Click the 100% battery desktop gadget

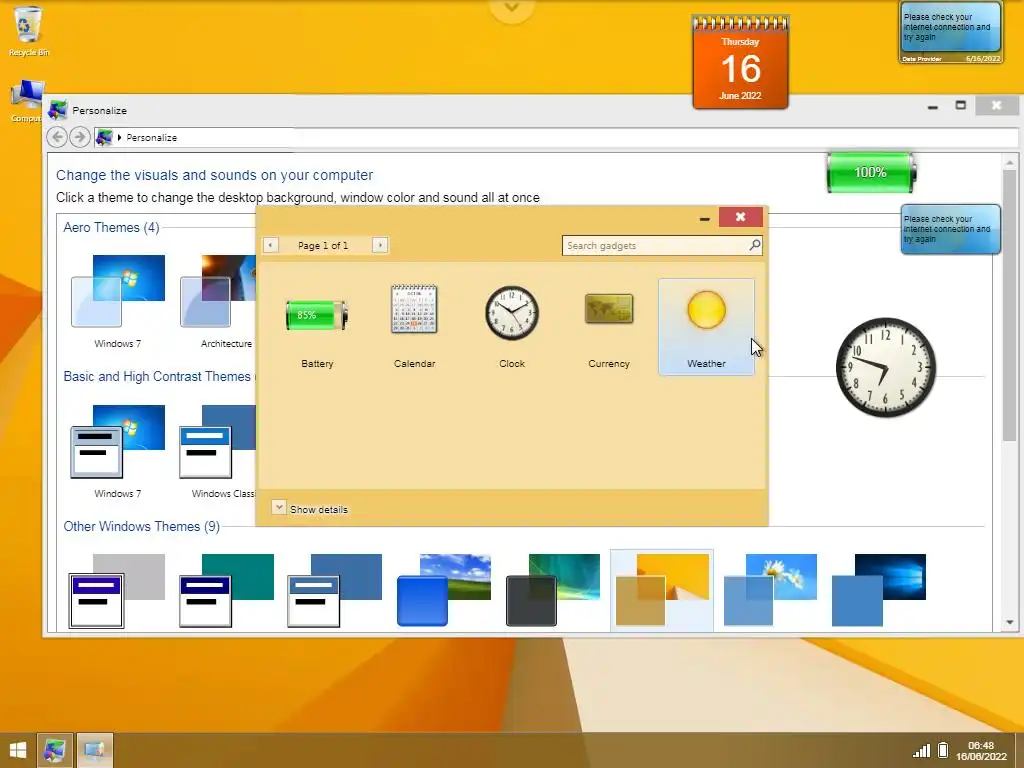pyautogui.click(x=871, y=172)
